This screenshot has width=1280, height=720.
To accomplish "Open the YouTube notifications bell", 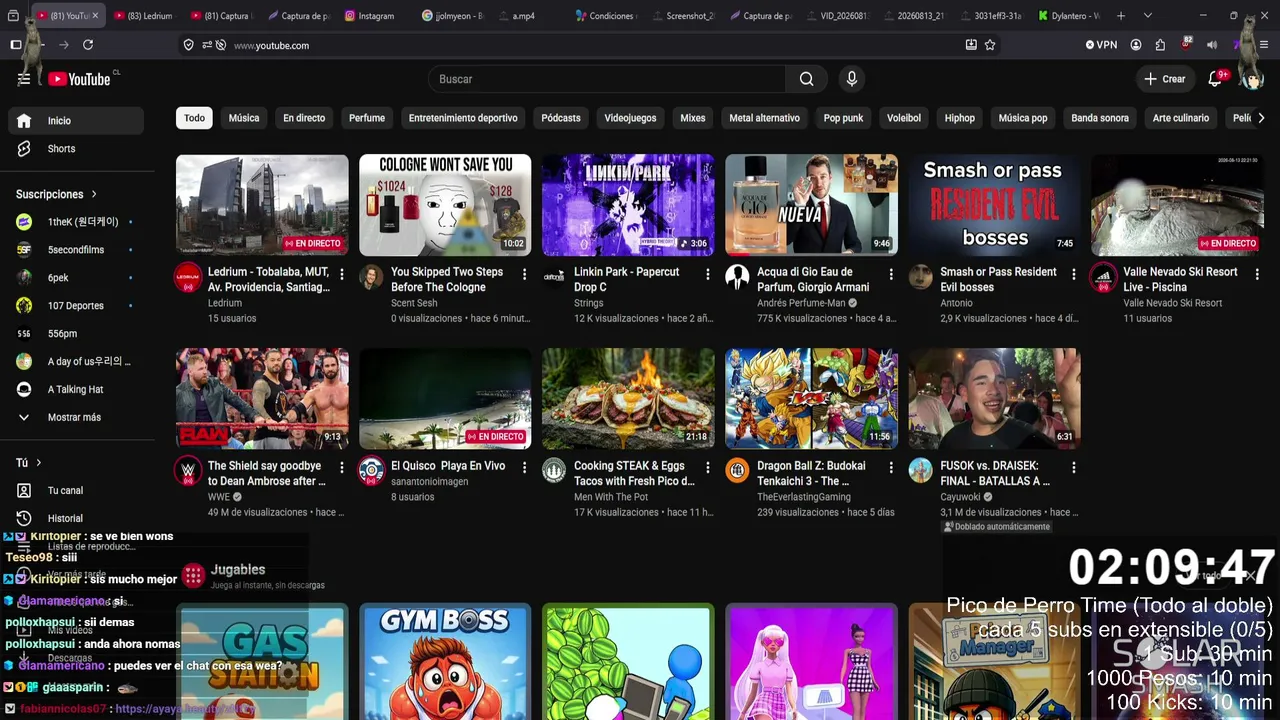I will (1216, 79).
